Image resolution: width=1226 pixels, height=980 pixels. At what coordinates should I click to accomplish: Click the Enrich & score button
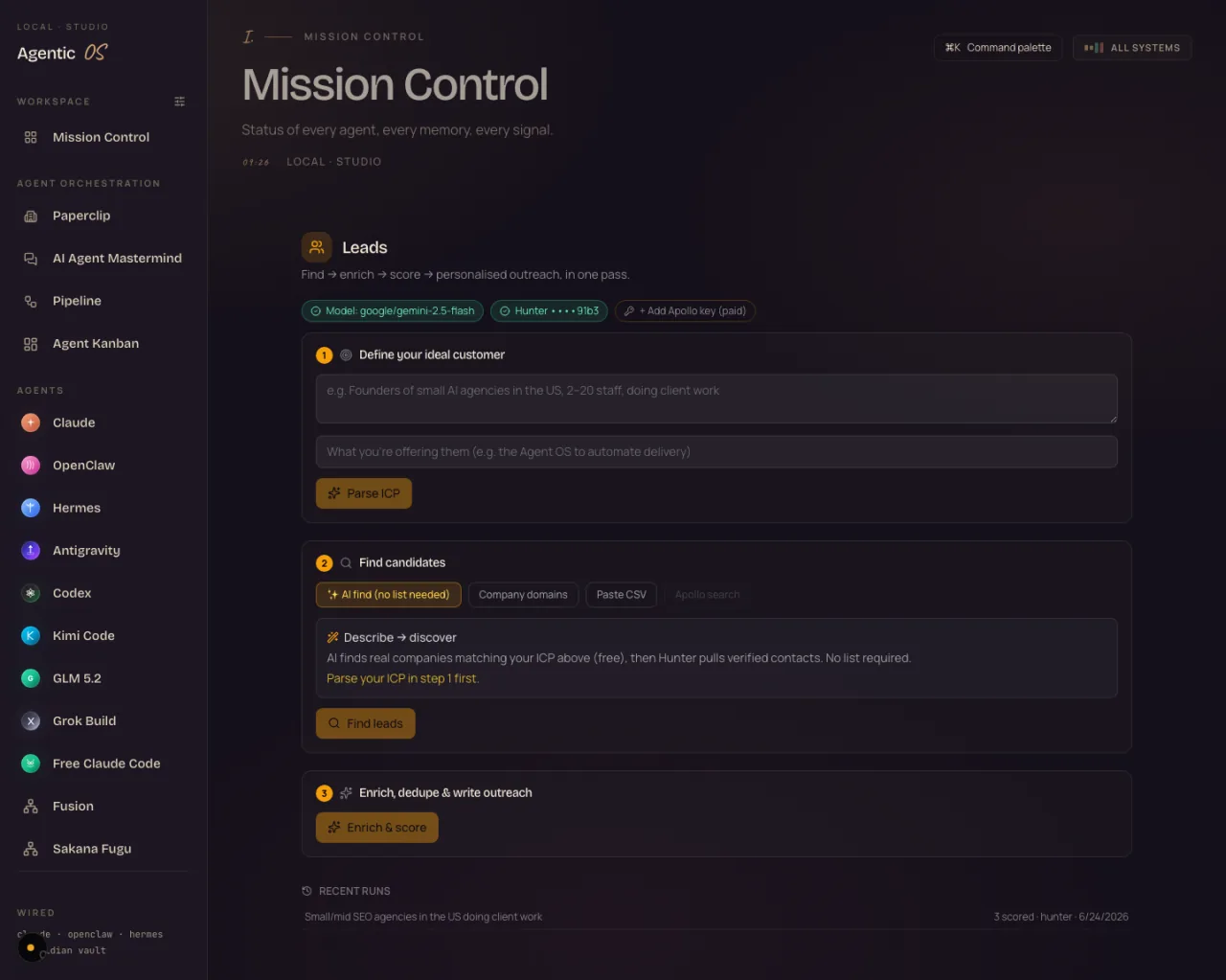click(377, 828)
